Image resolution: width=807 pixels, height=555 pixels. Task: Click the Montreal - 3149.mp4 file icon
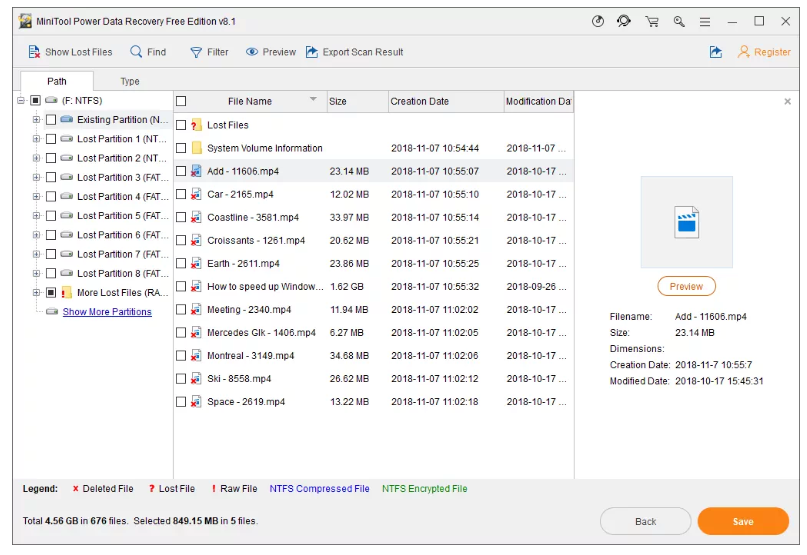[196, 356]
